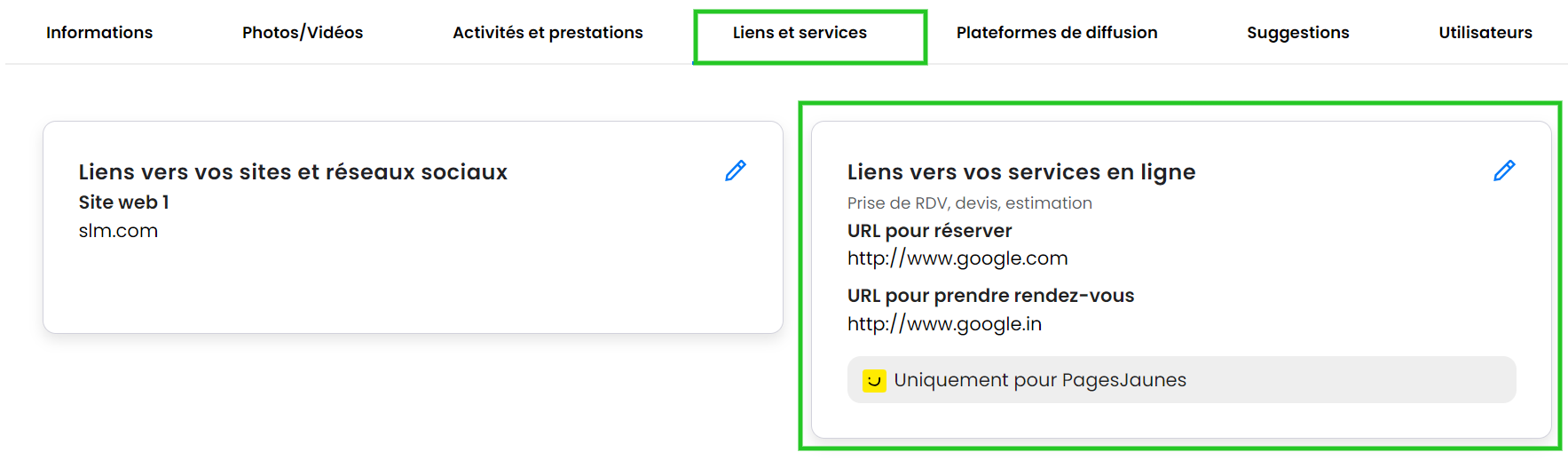Click the Prise de RDV, devis, estimation subtitle

click(969, 203)
